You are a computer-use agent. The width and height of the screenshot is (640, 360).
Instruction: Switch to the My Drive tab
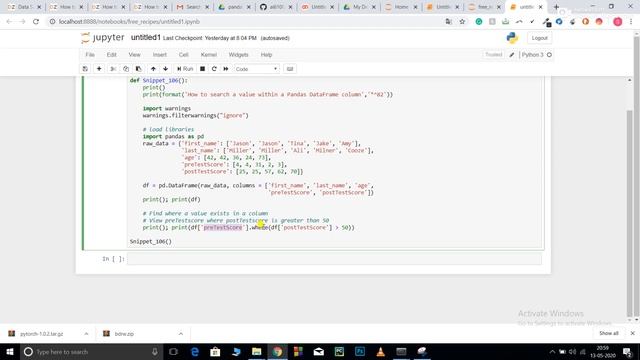tap(361, 7)
